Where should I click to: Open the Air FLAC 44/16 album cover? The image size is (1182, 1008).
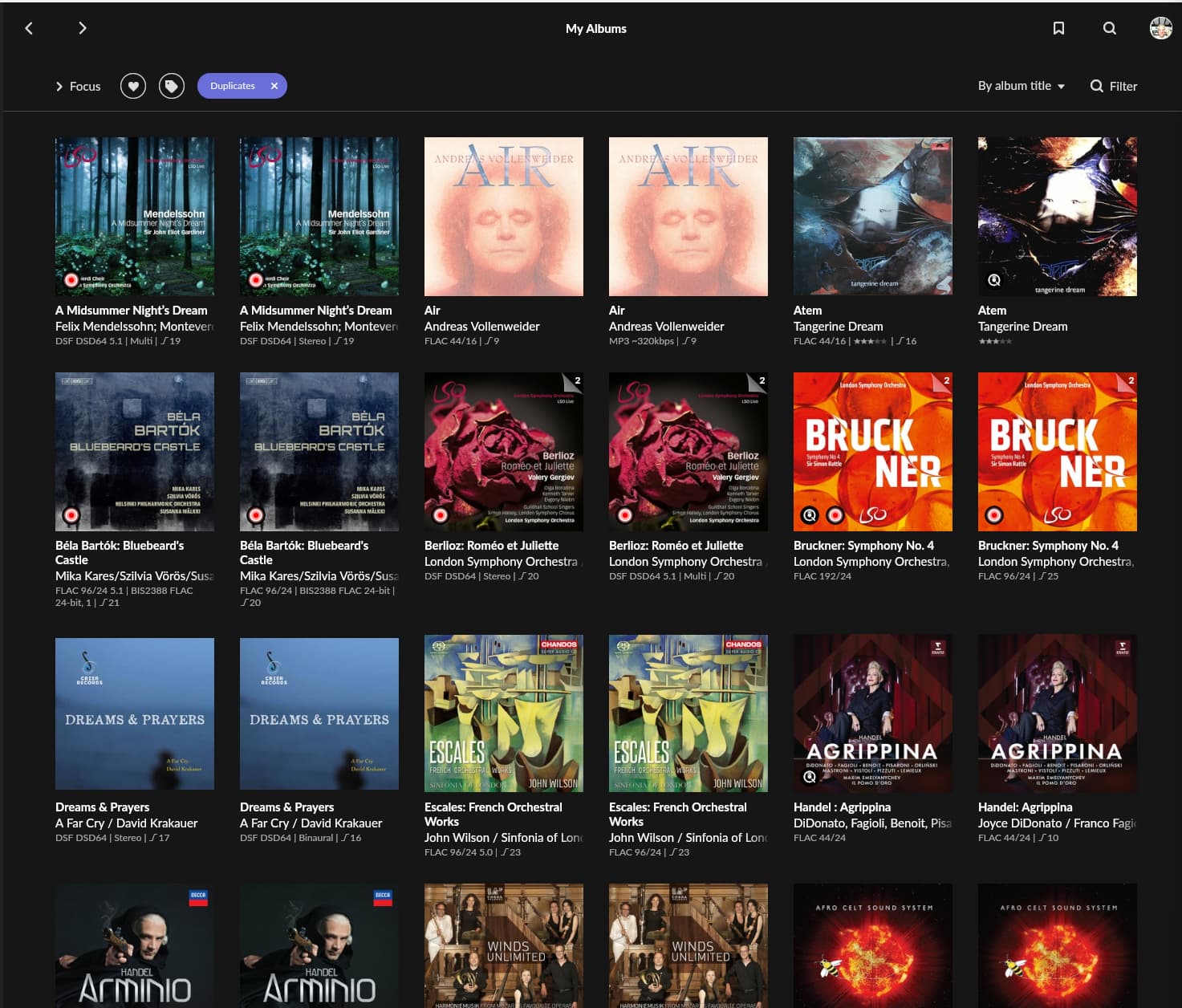coord(504,217)
